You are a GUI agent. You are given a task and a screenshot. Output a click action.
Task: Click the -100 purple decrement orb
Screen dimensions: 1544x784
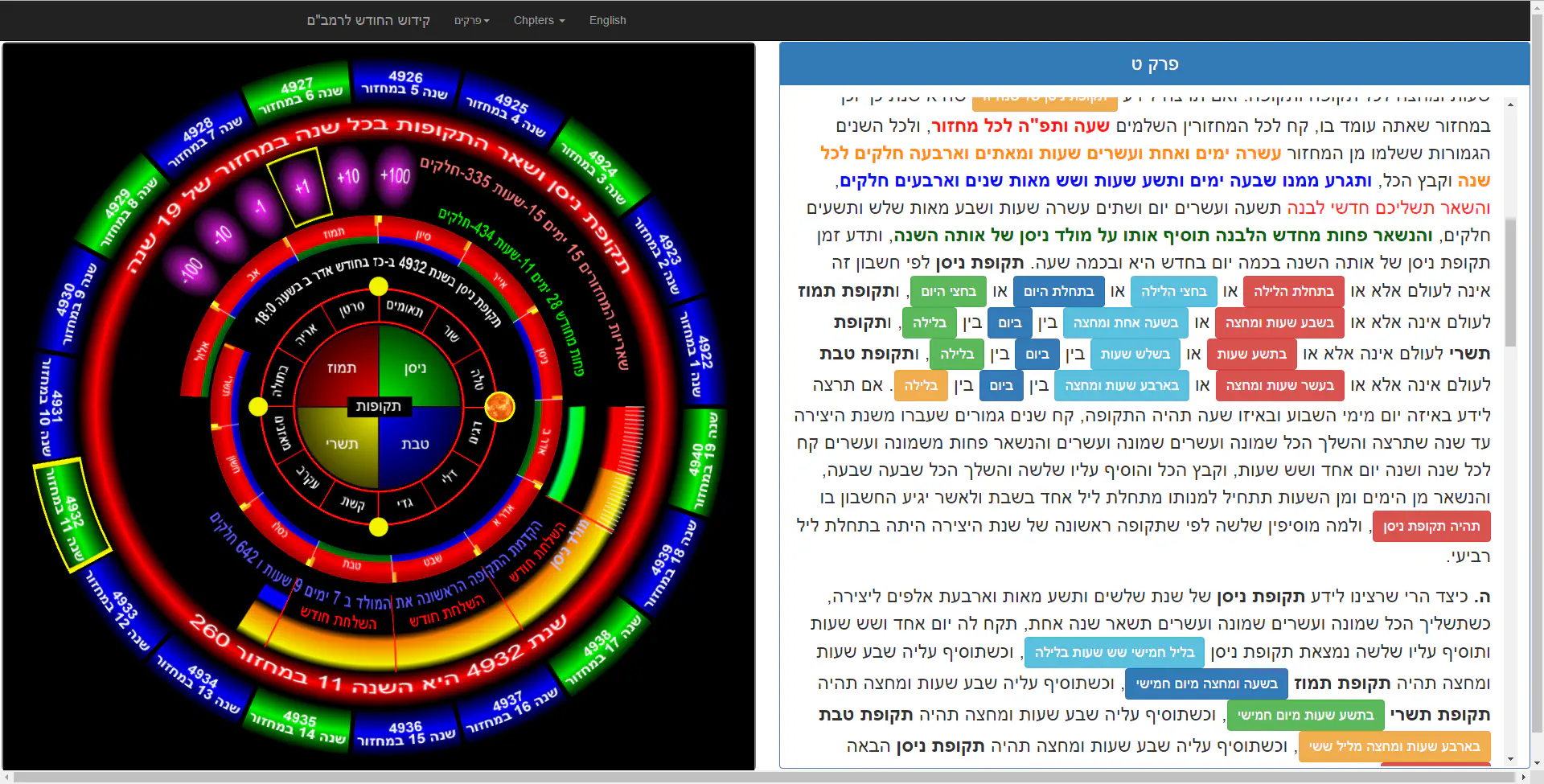click(191, 269)
